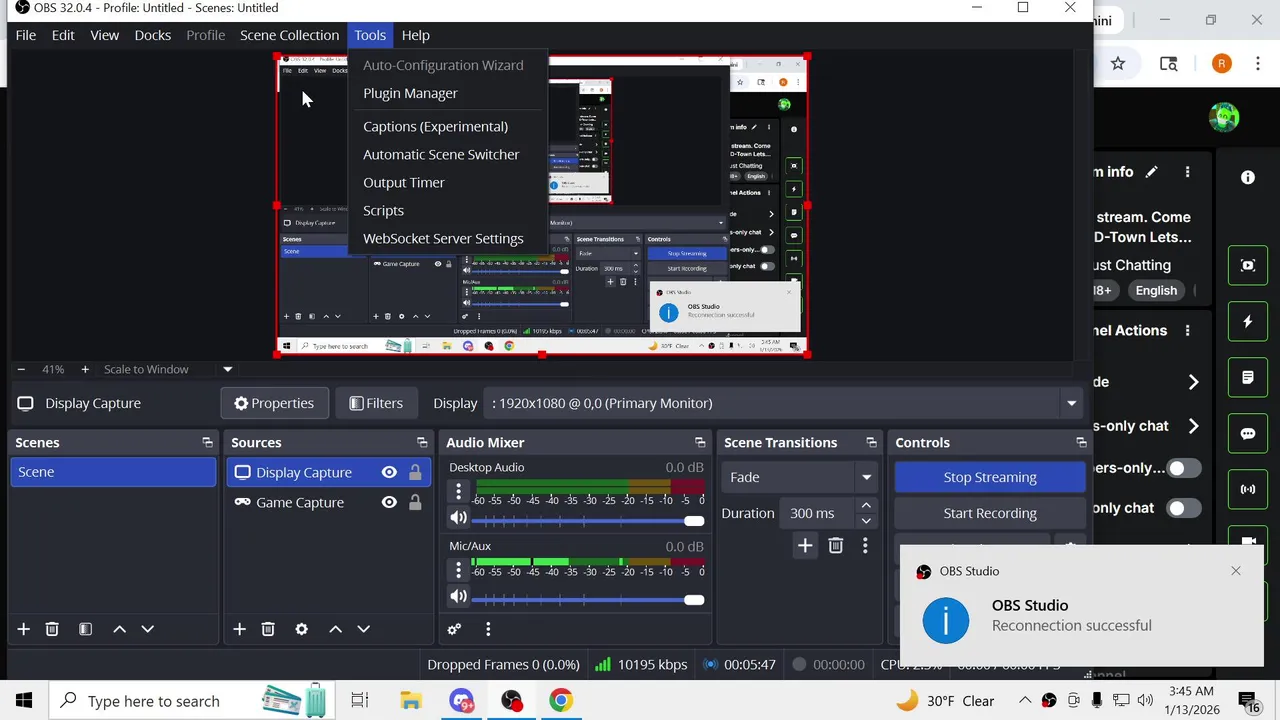Toggle the 'only chat' switch in browser
The height and width of the screenshot is (720, 1280).
(1183, 508)
